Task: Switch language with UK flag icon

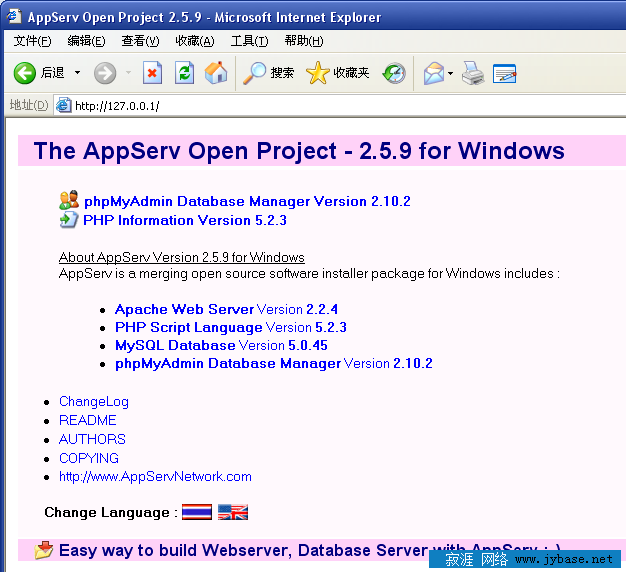Action: click(x=233, y=512)
